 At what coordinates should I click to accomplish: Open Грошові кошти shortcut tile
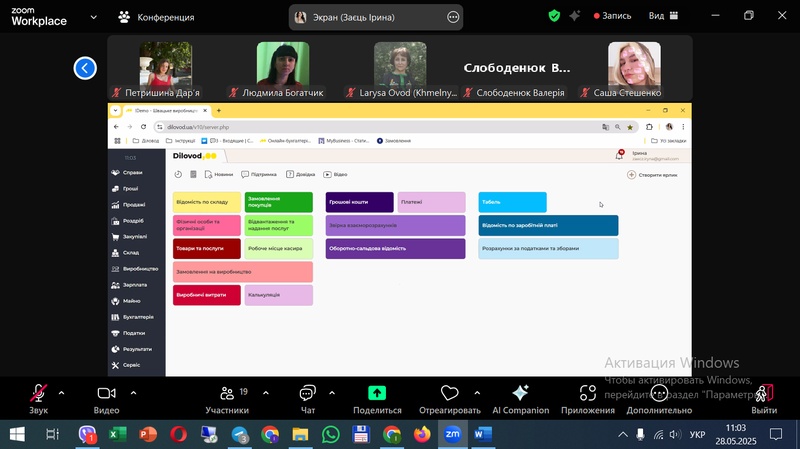360,202
